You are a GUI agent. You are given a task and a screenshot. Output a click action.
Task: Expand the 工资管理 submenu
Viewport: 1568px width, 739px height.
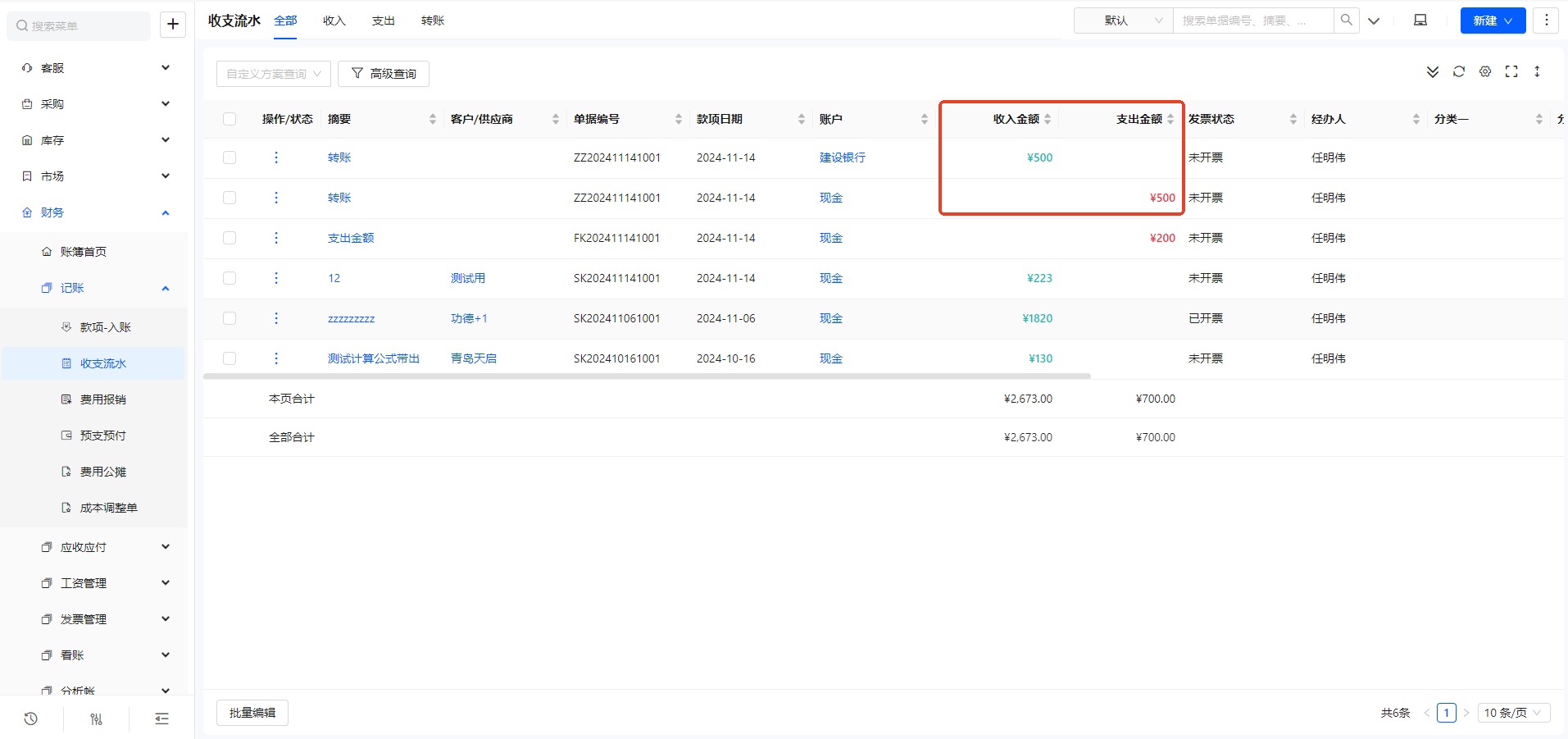tap(96, 583)
